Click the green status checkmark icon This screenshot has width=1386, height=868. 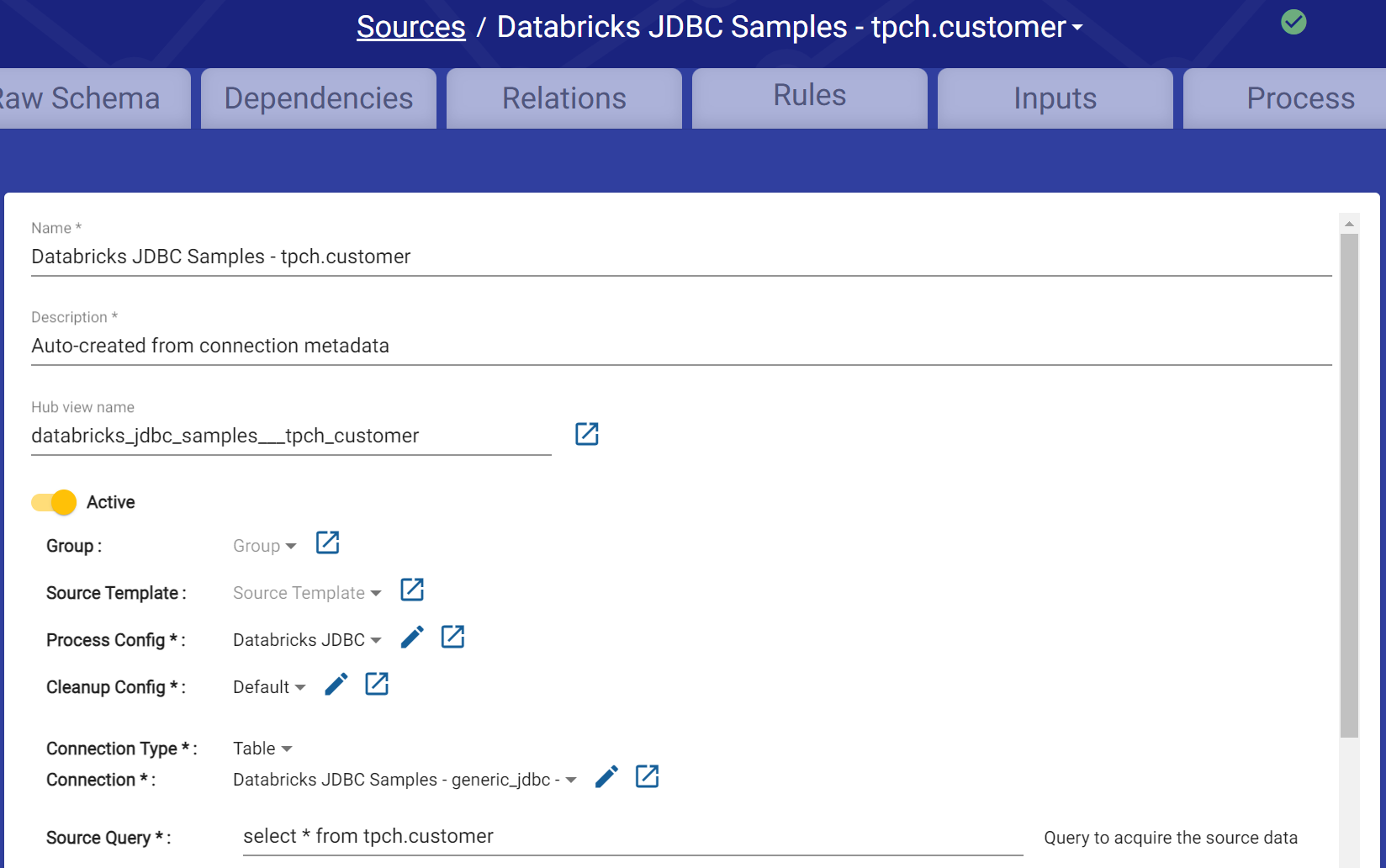pyautogui.click(x=1293, y=23)
